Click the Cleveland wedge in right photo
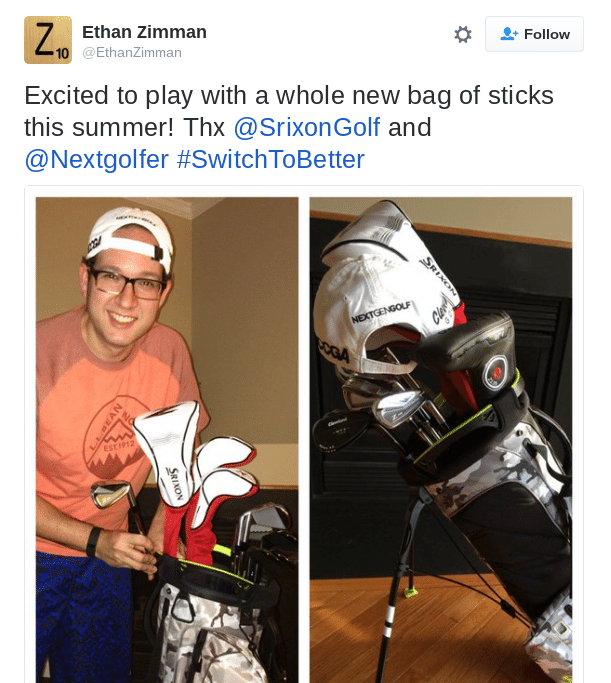 (x=340, y=431)
